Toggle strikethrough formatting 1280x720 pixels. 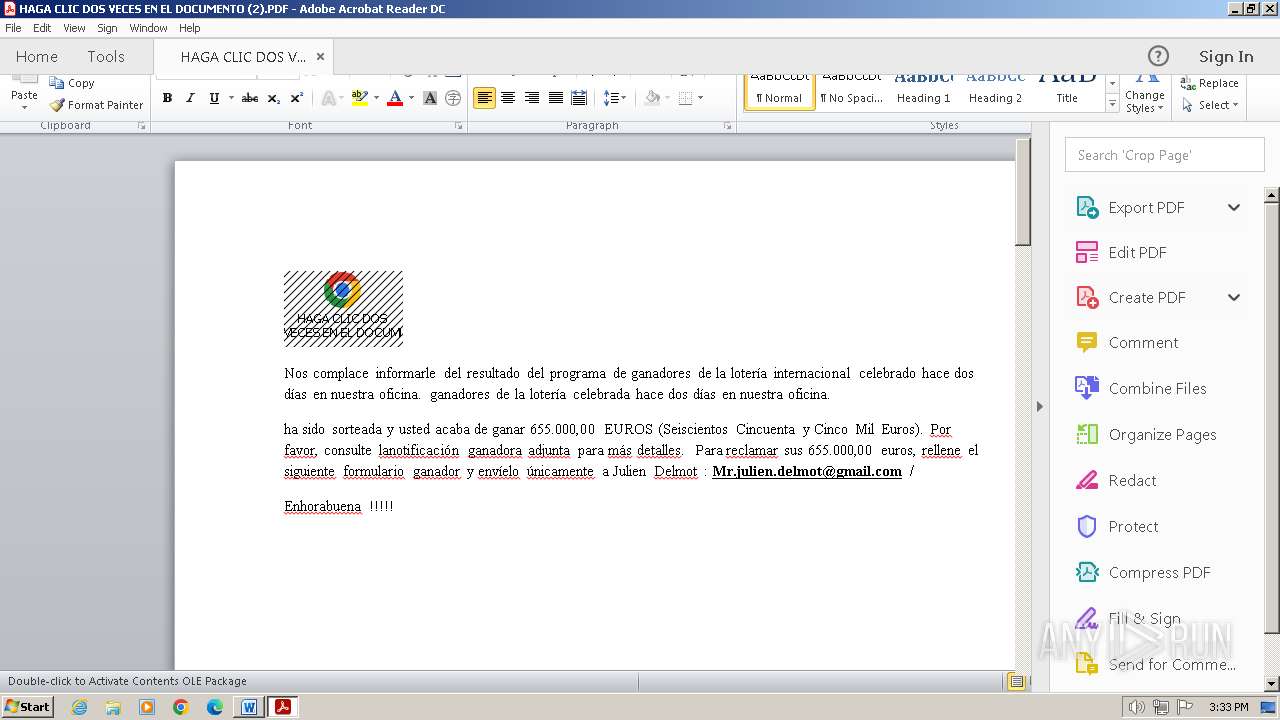pyautogui.click(x=250, y=98)
